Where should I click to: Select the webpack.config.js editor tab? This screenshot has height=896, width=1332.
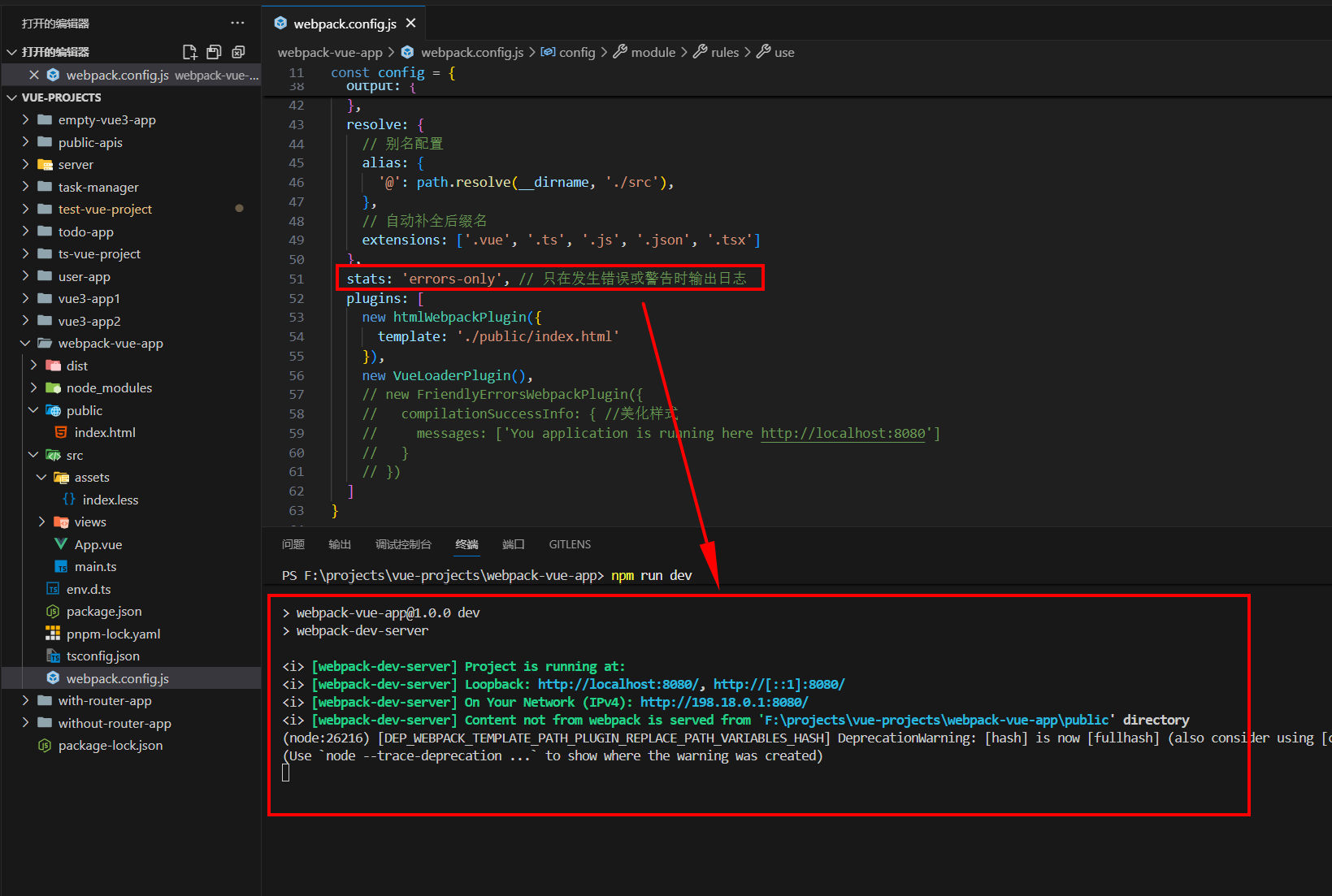(345, 24)
